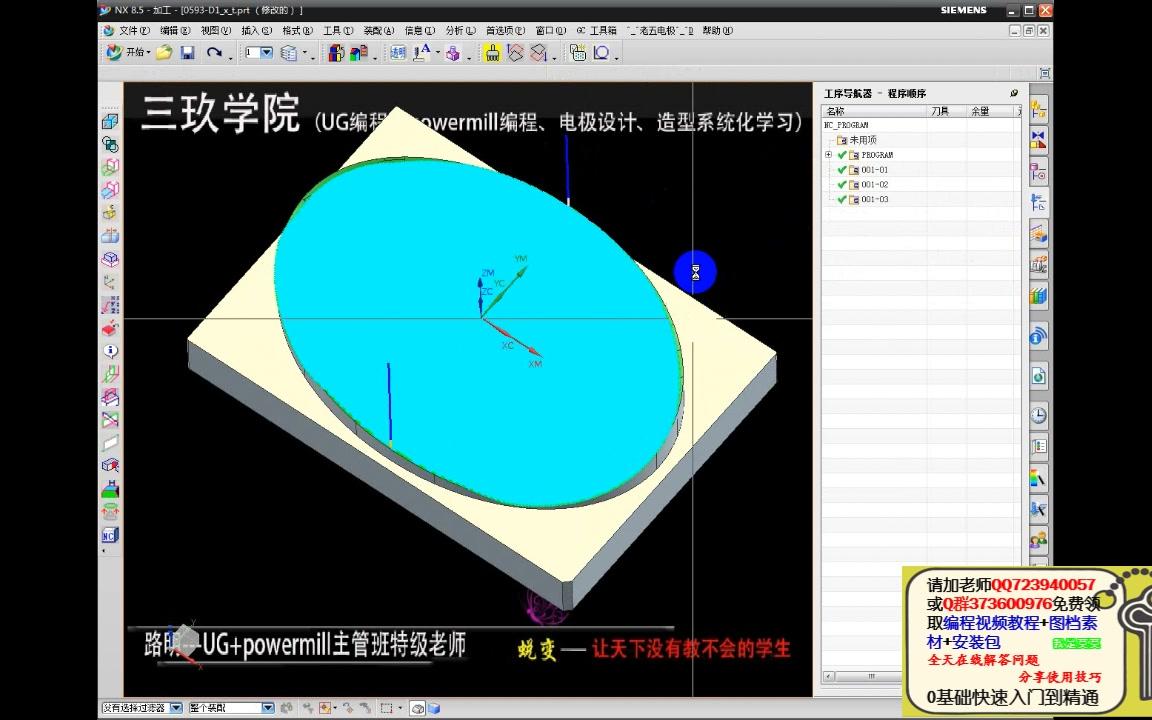Open the 开始 application dropdown

(133, 52)
